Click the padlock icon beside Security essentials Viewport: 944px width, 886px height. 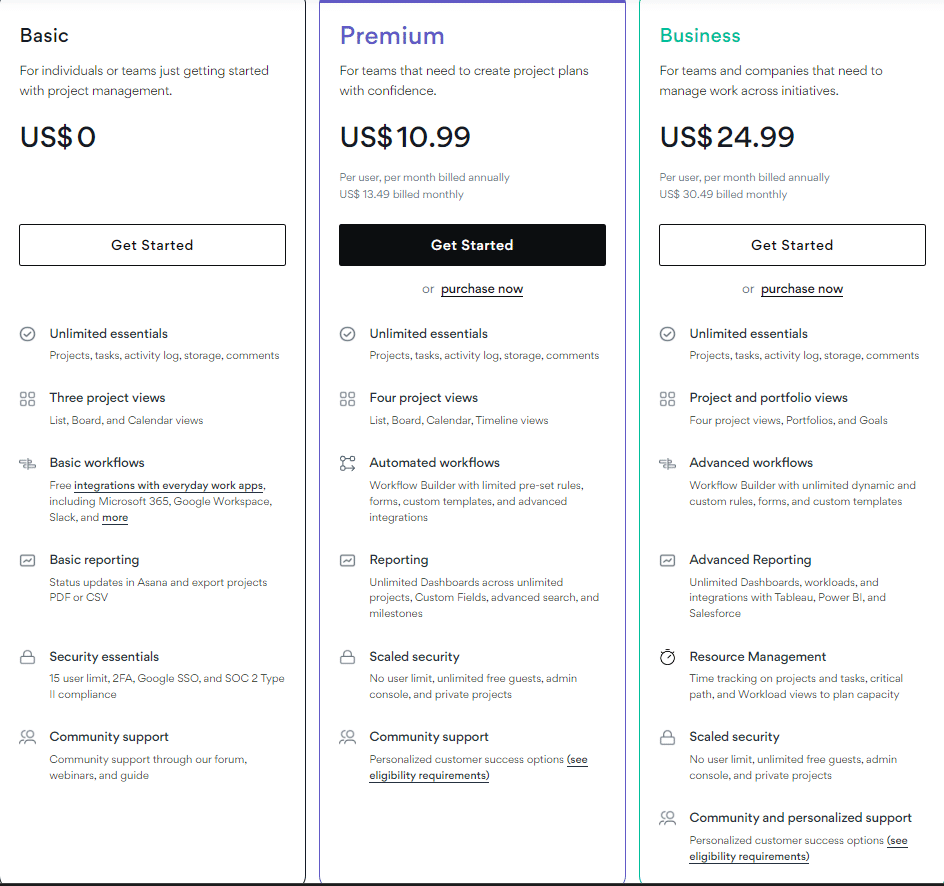coord(28,657)
